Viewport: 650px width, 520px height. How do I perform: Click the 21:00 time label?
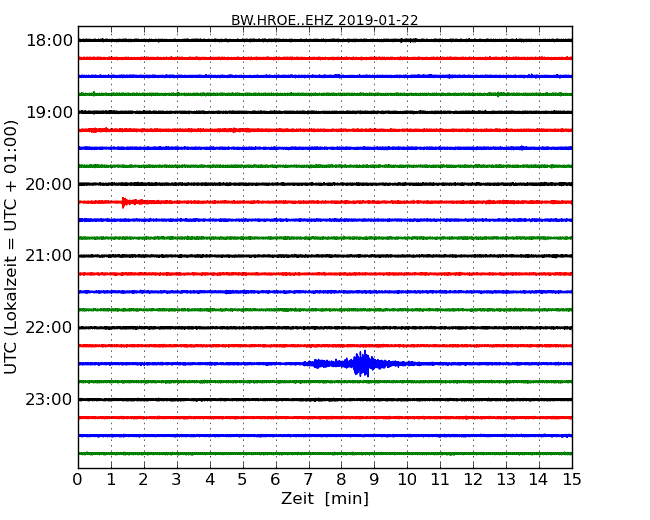[49, 256]
